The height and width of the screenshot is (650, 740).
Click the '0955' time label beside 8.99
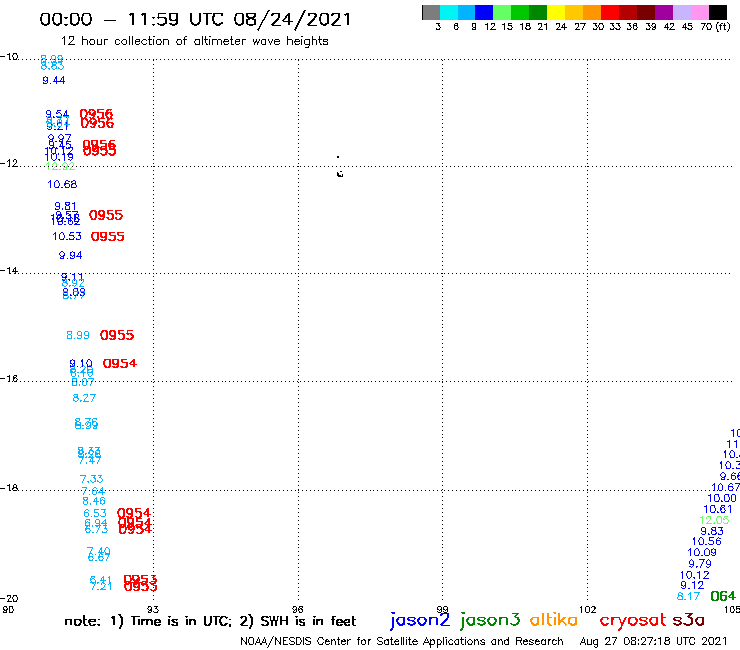tap(117, 335)
